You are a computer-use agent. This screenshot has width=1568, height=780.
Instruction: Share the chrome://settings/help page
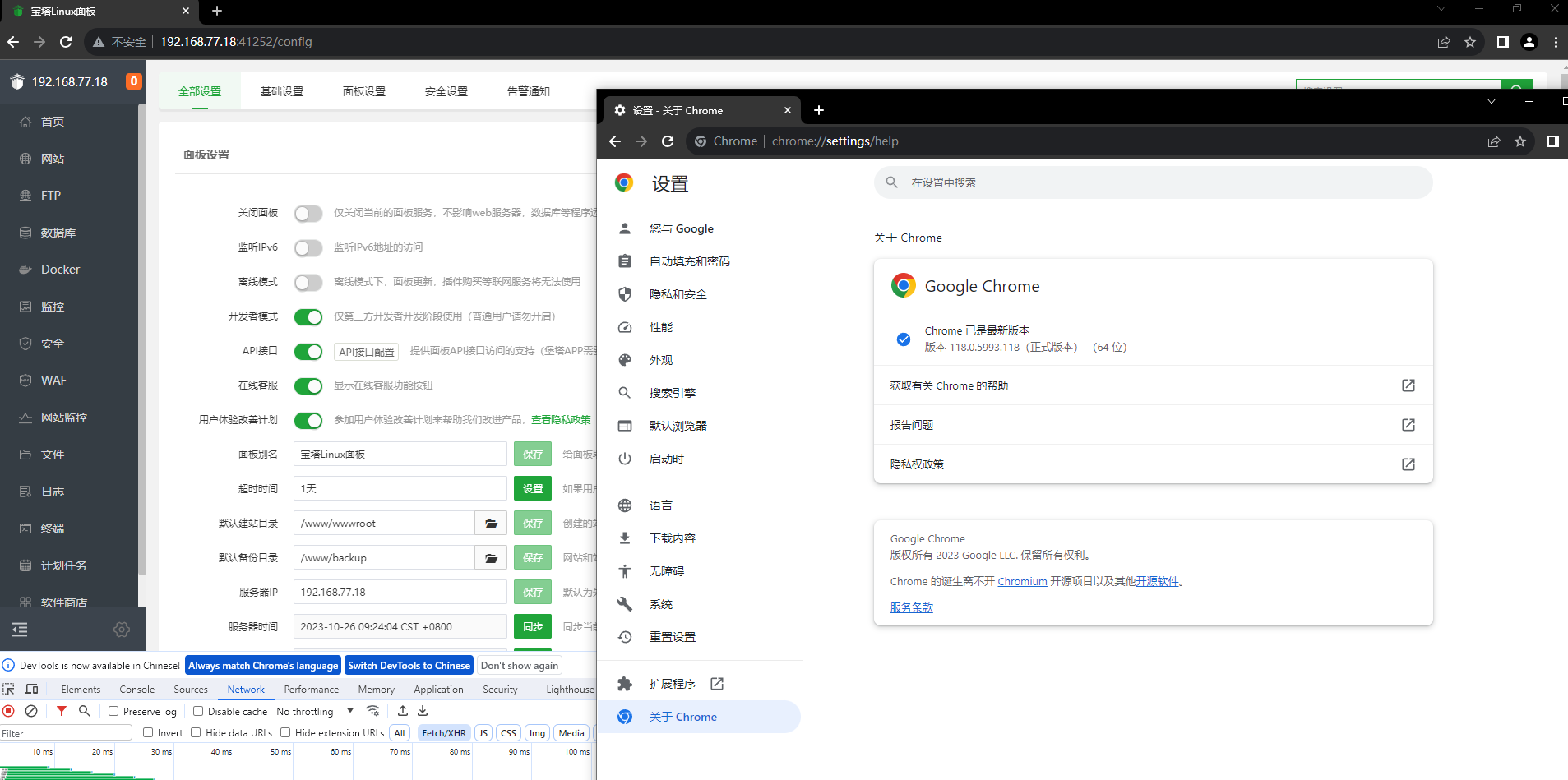coord(1494,141)
